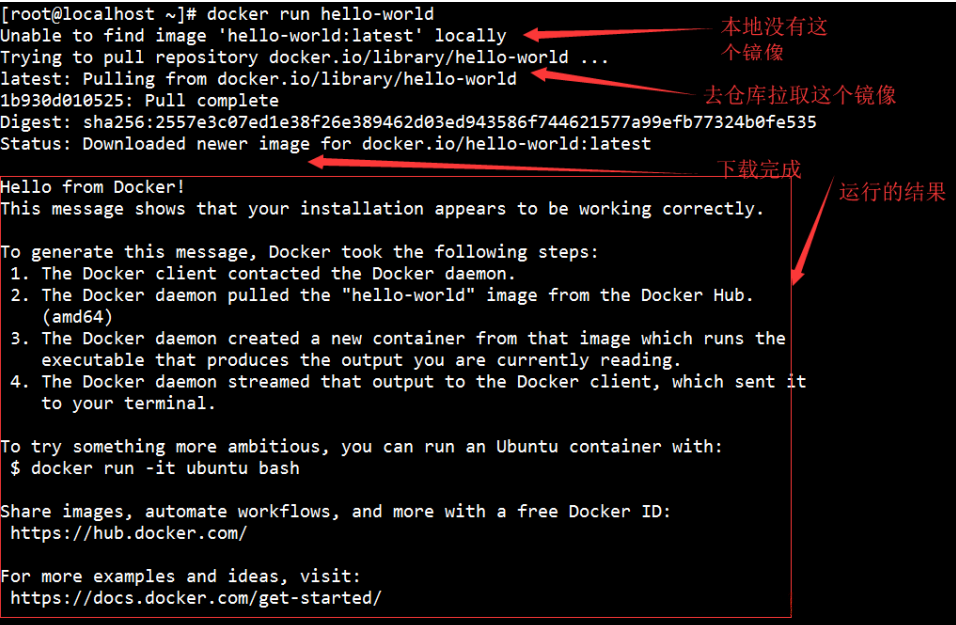
Task: Click step 1 "The Docker client contacted" line
Action: (278, 273)
